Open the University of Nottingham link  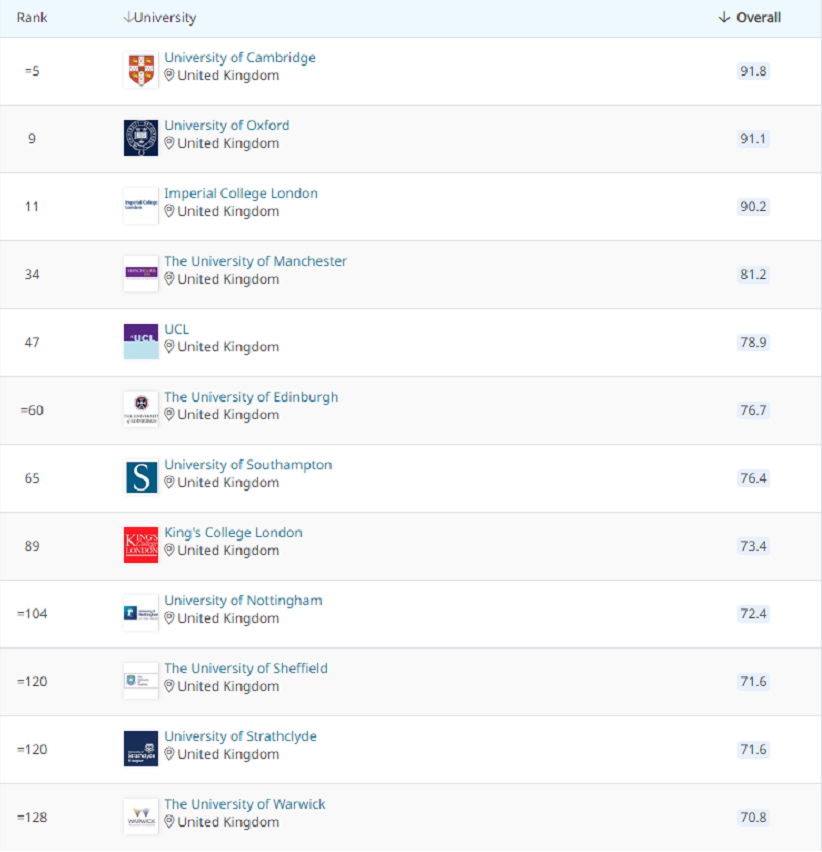[243, 600]
